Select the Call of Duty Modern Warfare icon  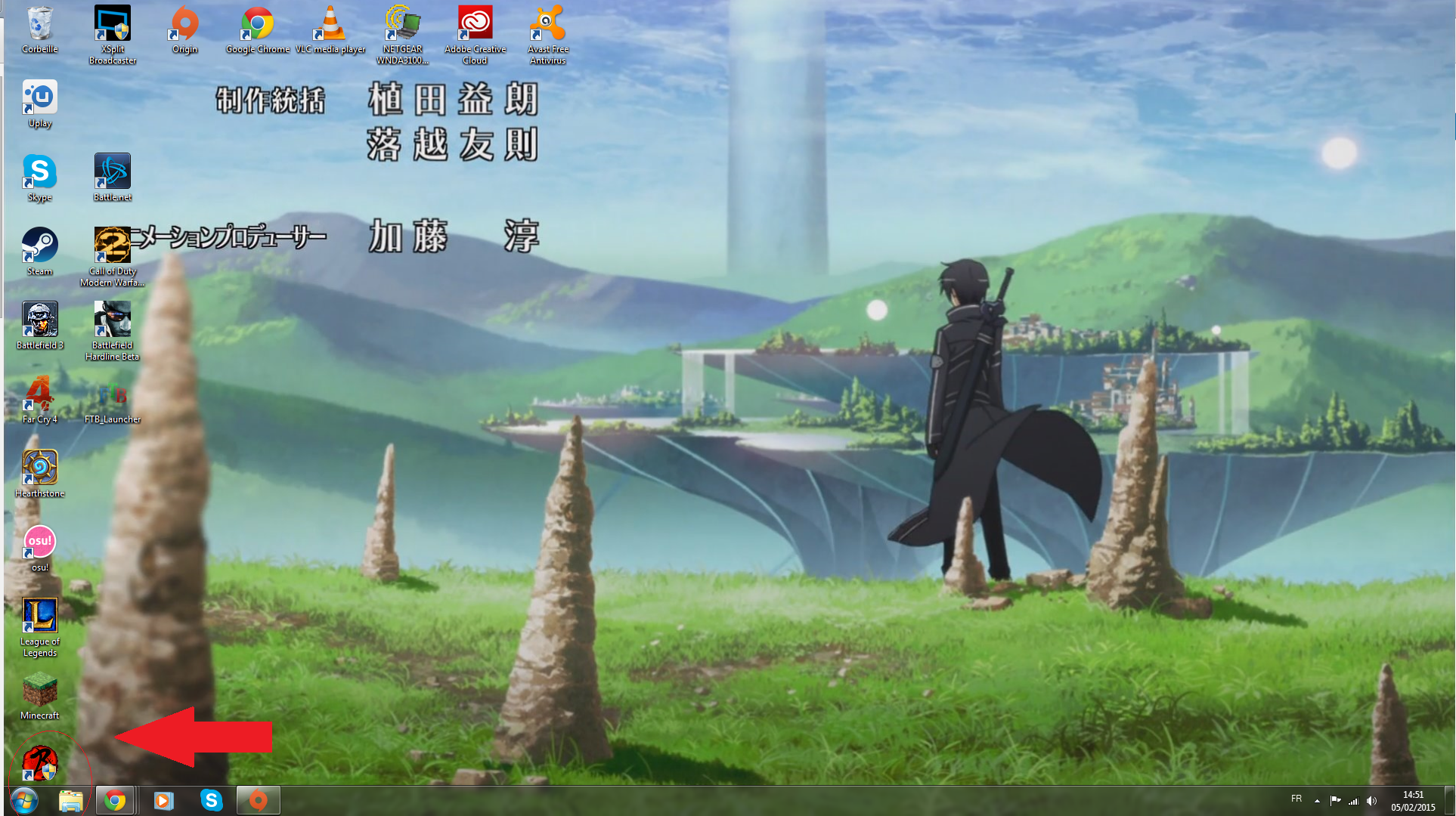113,257
